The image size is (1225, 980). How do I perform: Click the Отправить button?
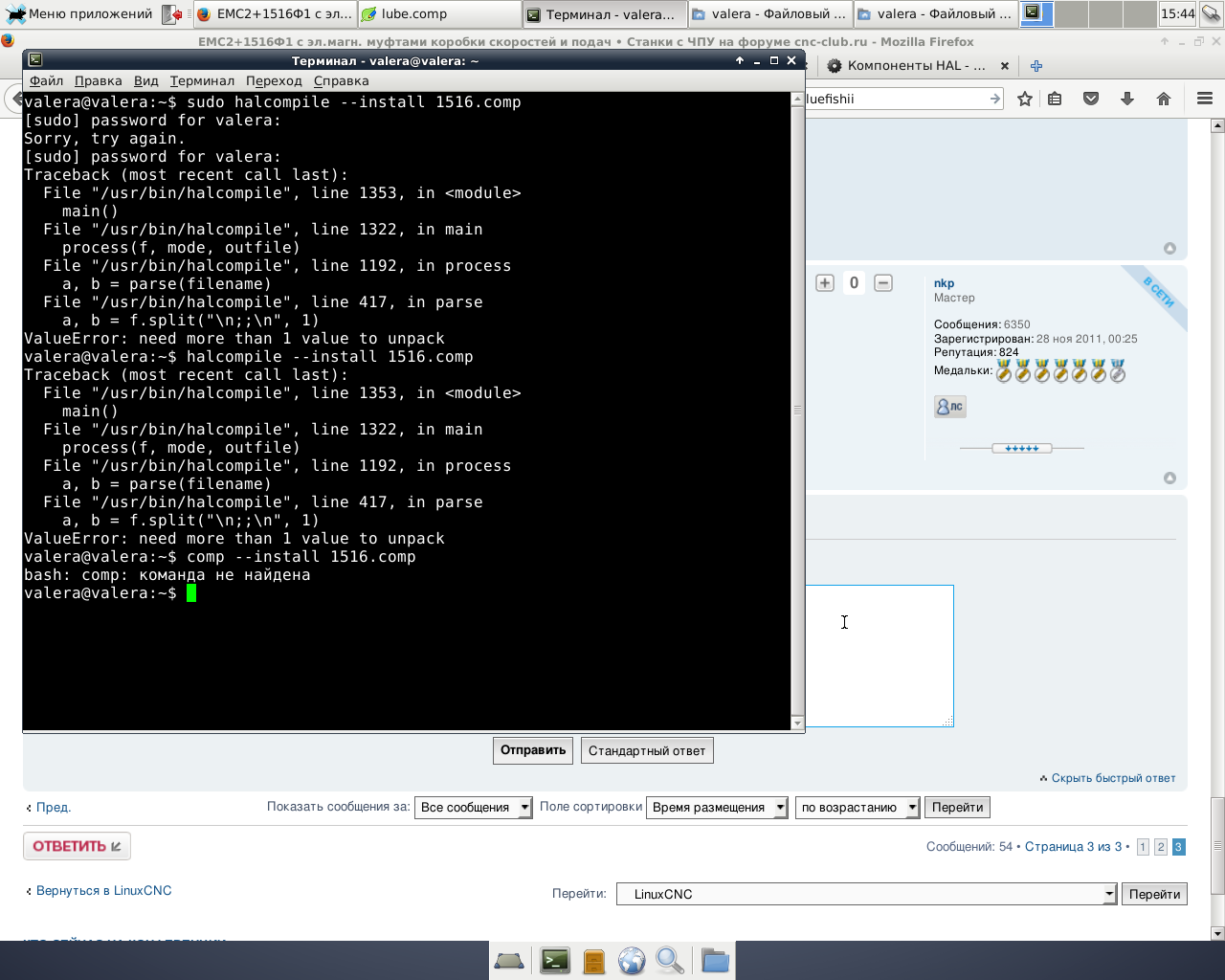(533, 750)
